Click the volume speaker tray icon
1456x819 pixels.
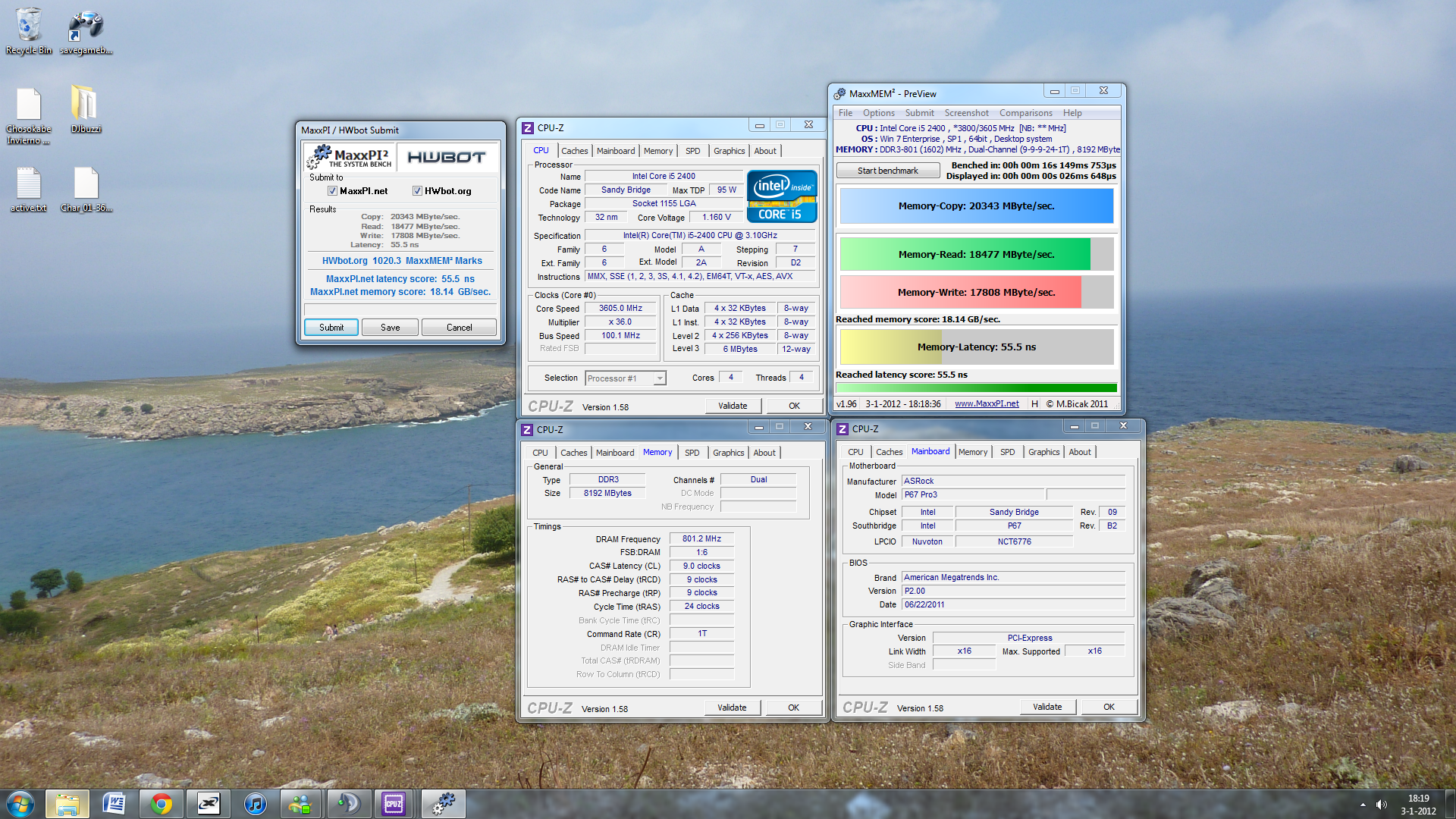(1381, 804)
